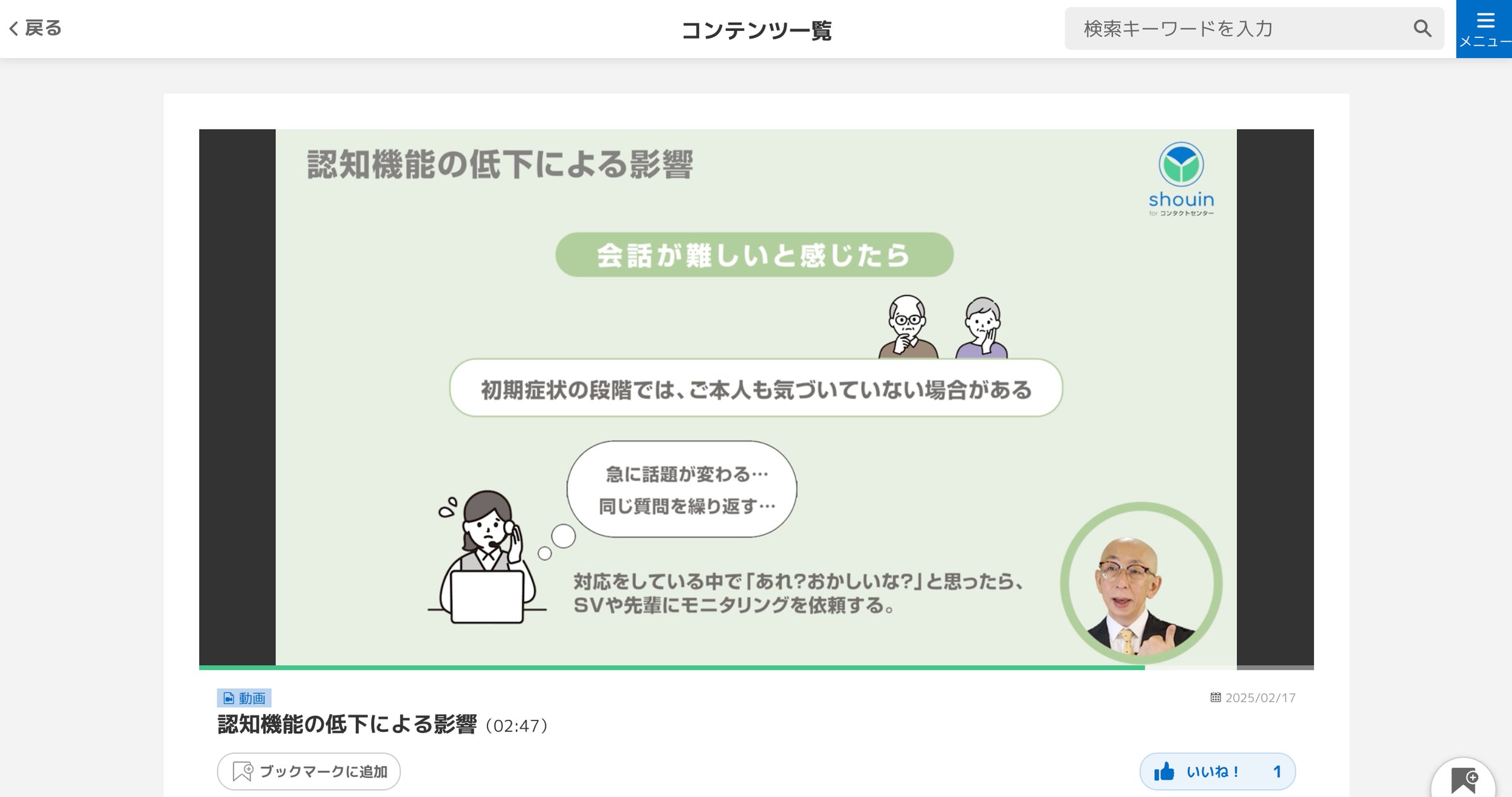Screen dimensions: 1512x797
Task: Click the like count showing 1
Action: 1279,771
